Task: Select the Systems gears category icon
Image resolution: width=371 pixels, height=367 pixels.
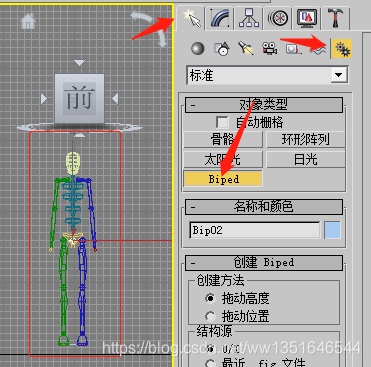Action: [x=342, y=49]
